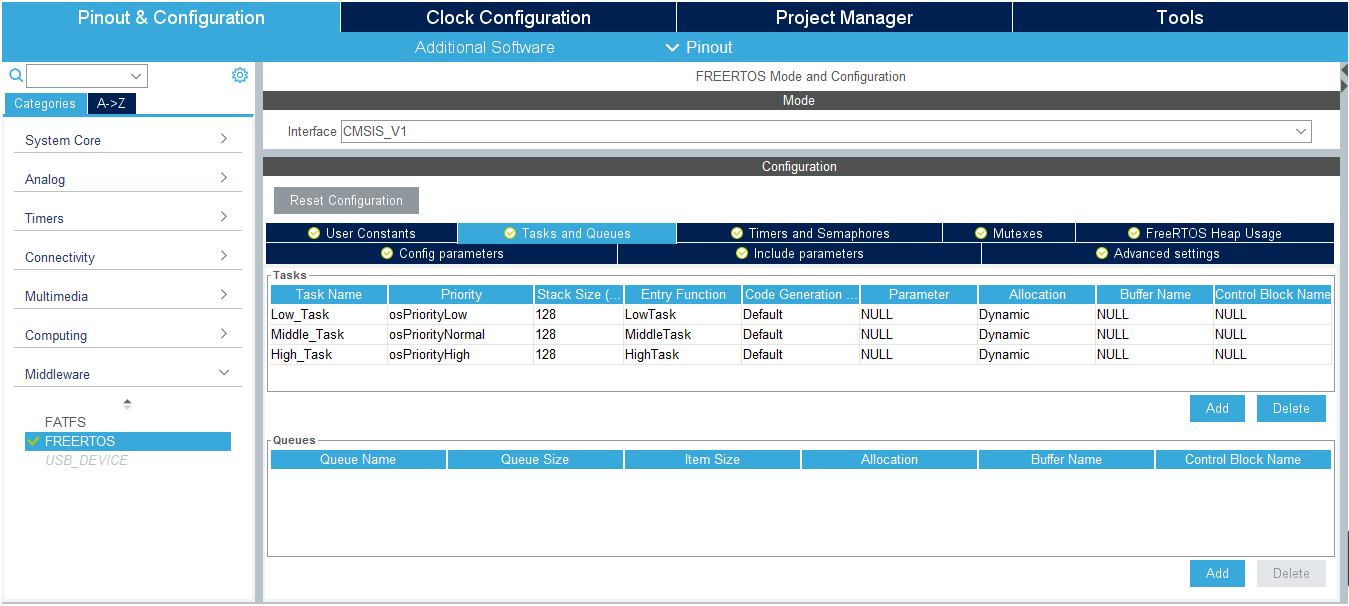Click Item Size column header

(x=712, y=459)
